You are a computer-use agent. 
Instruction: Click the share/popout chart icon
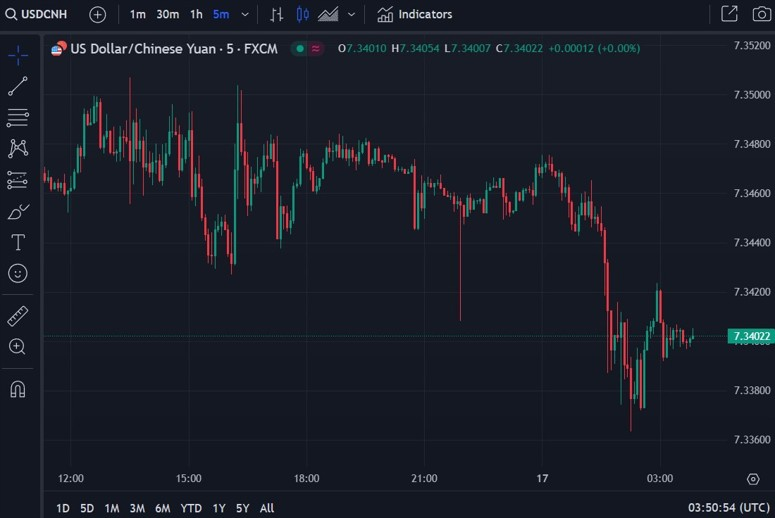click(729, 14)
